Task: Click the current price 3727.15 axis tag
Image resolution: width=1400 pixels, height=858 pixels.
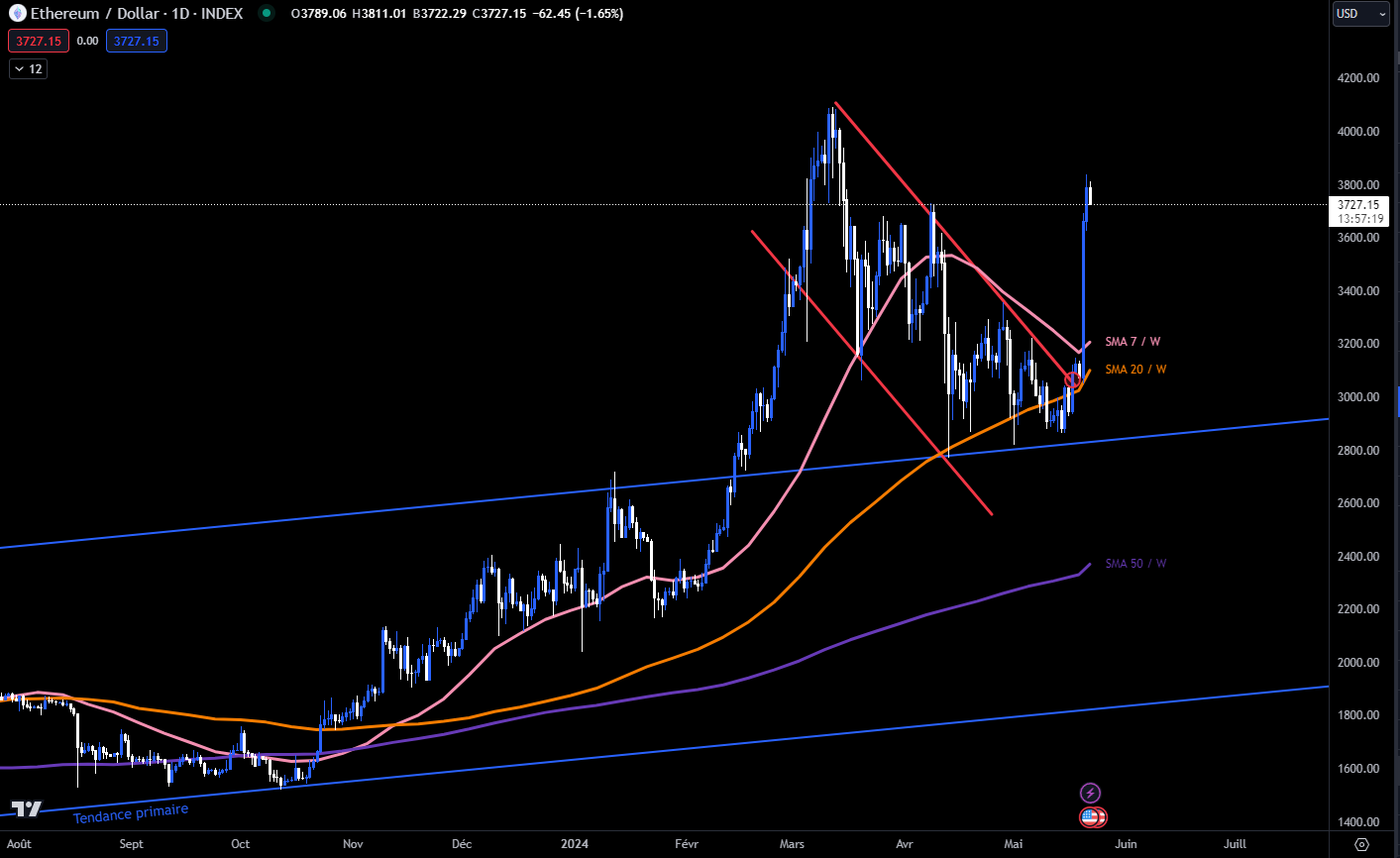Action: point(1359,211)
